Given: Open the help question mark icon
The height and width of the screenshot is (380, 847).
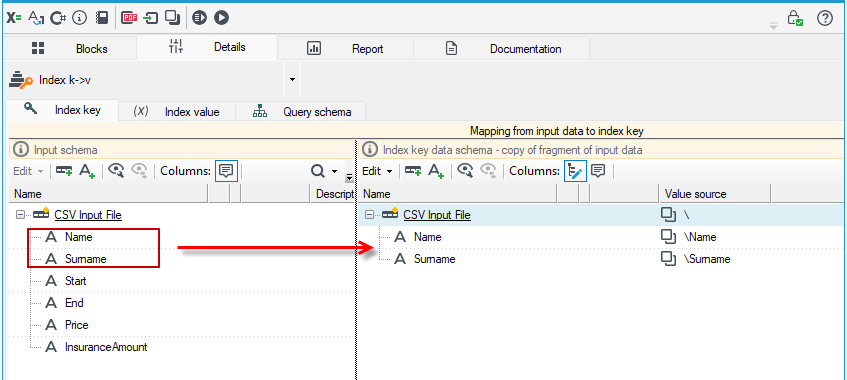Looking at the screenshot, I should (825, 18).
